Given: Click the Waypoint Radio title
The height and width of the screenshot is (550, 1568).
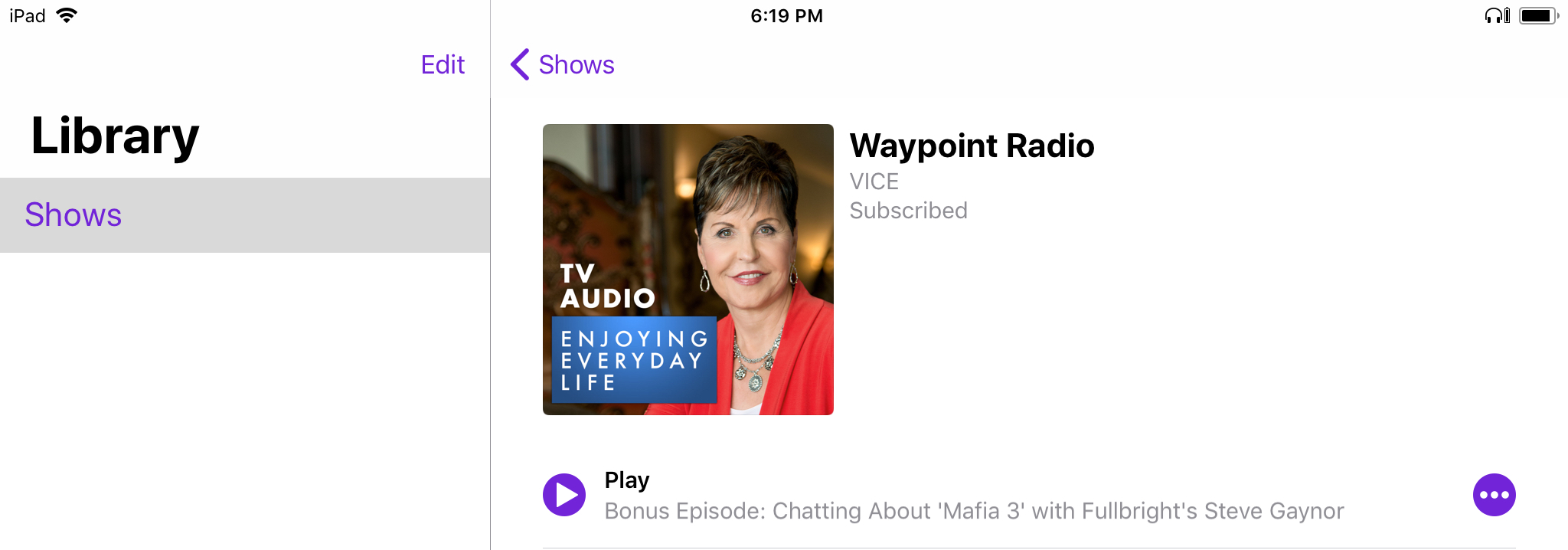Looking at the screenshot, I should pos(972,146).
